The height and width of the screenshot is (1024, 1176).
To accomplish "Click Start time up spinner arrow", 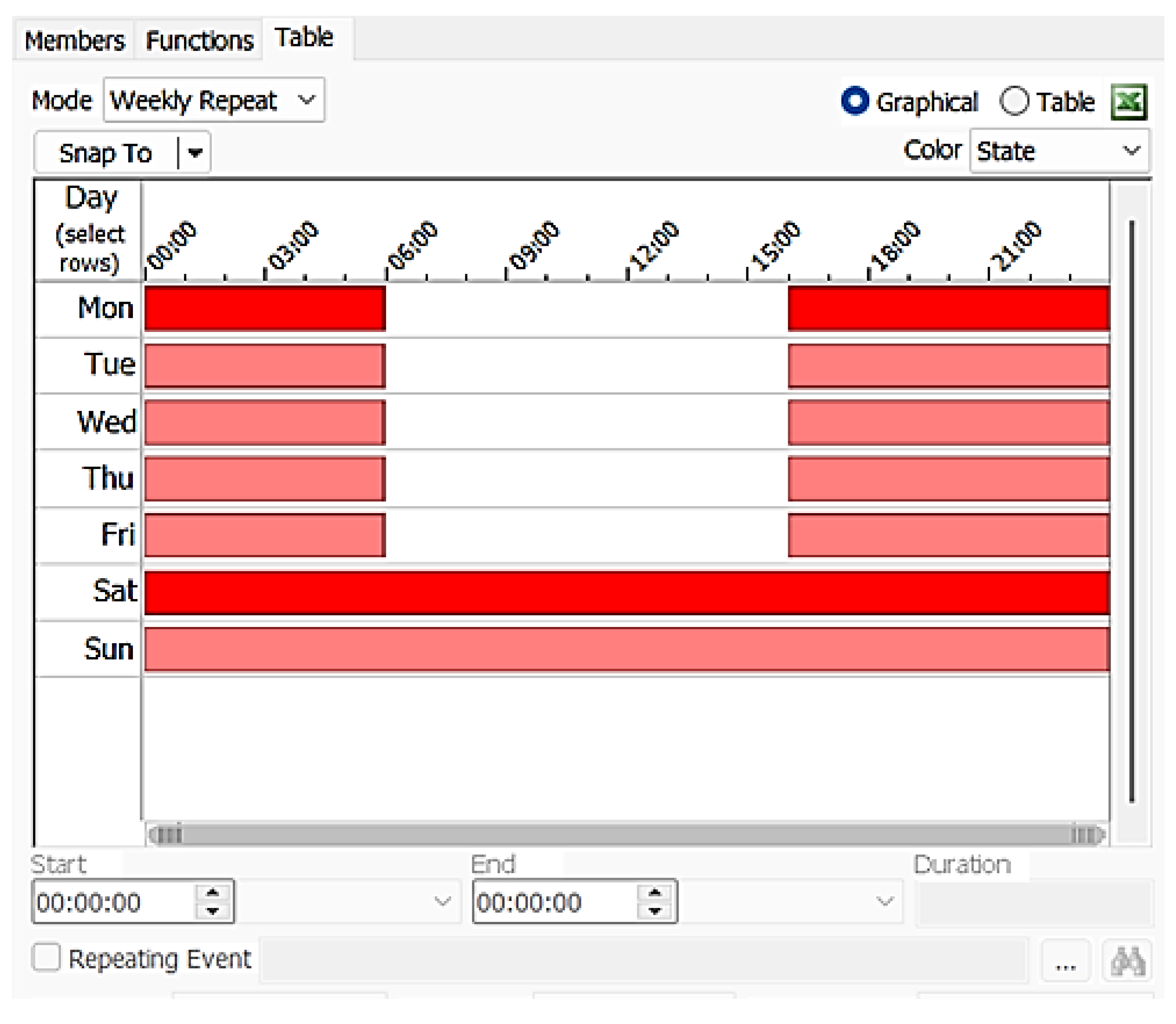I will pyautogui.click(x=213, y=893).
